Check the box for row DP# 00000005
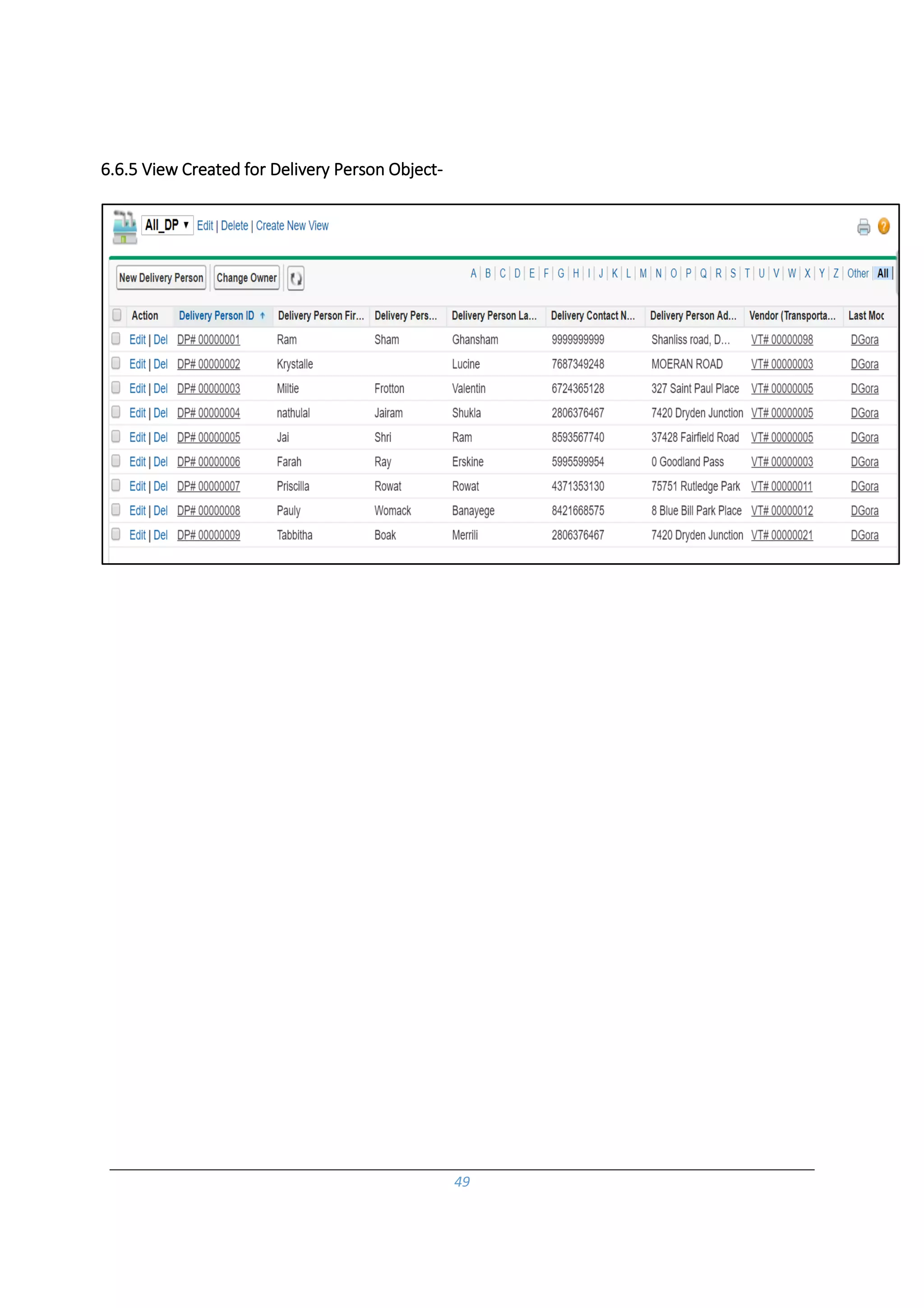The image size is (924, 1308). [x=116, y=437]
